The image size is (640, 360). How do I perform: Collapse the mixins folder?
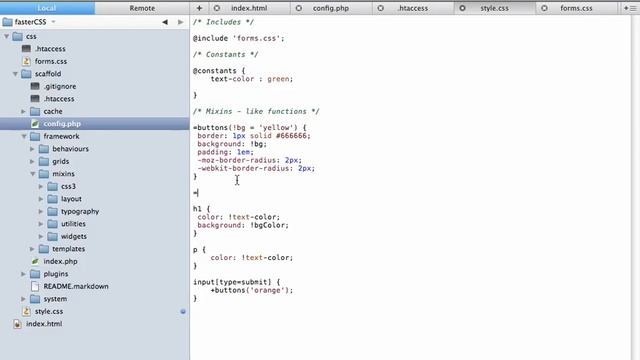tap(32, 174)
